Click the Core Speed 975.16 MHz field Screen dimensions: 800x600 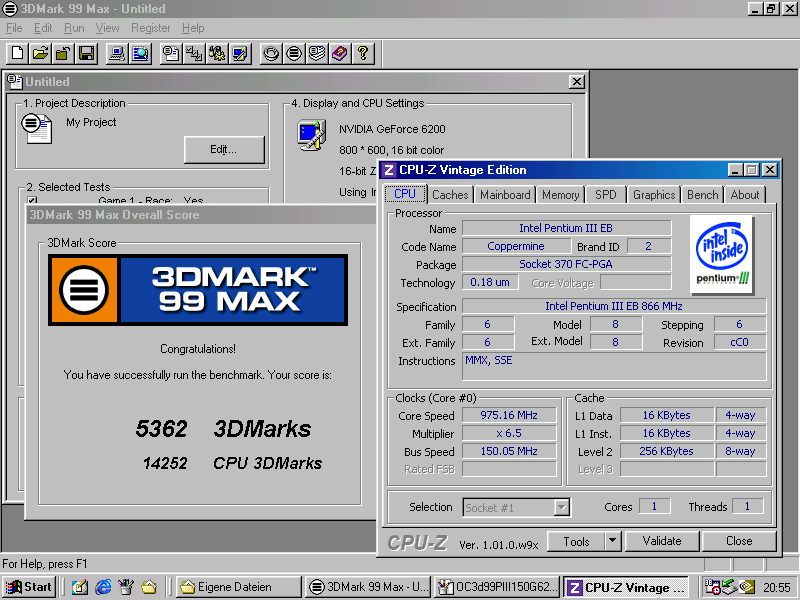[509, 415]
